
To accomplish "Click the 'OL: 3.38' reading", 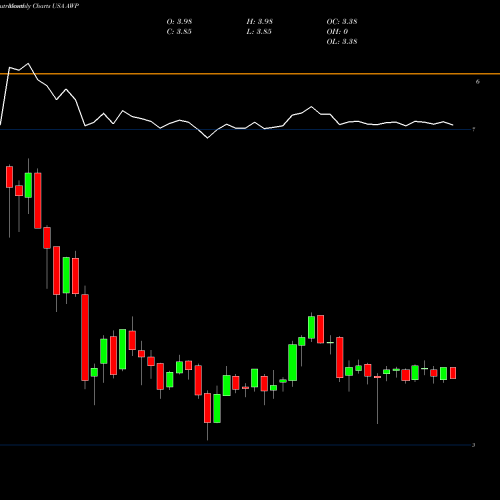I will [342, 41].
